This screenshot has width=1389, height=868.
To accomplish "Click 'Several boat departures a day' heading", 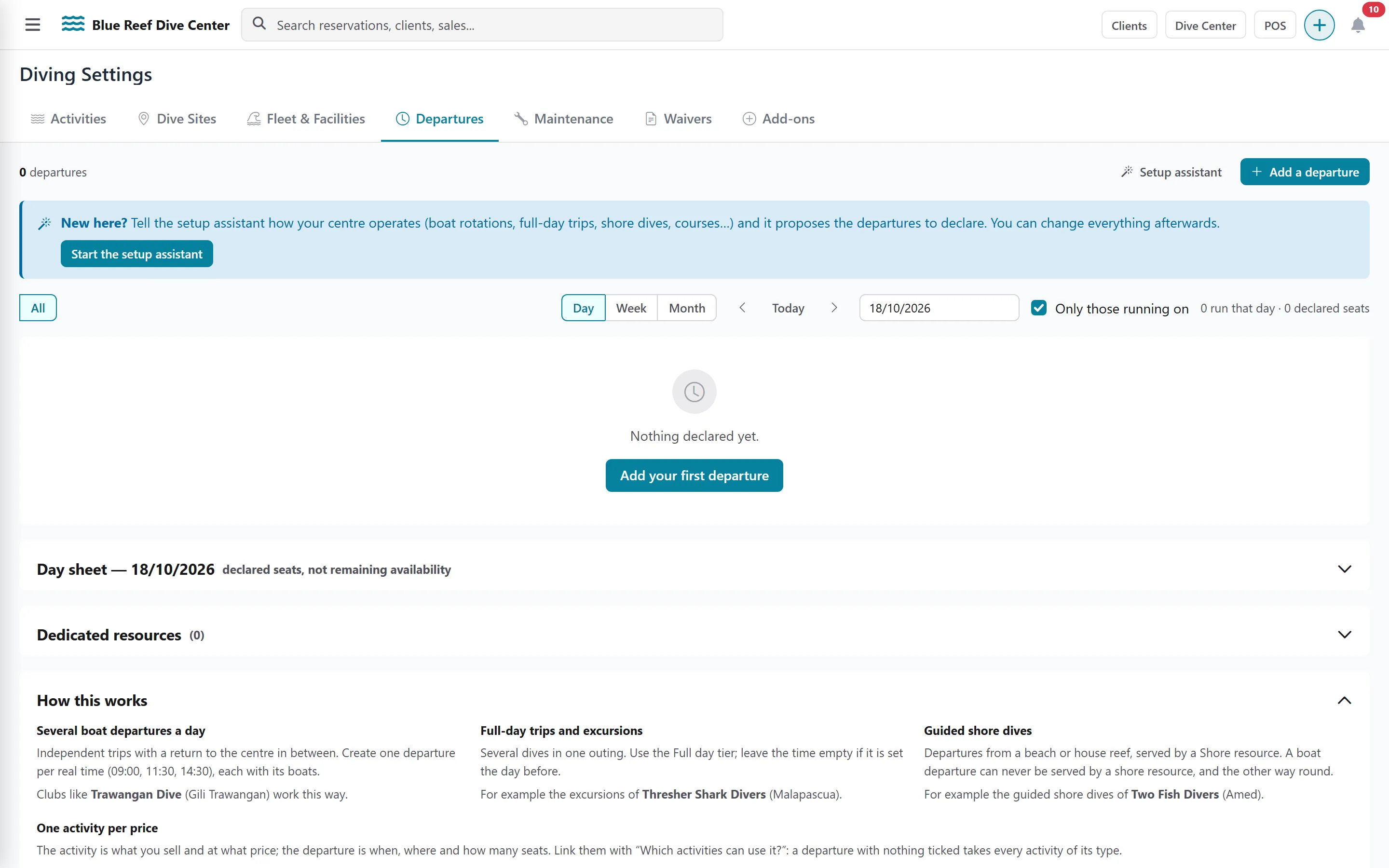I will (x=121, y=731).
